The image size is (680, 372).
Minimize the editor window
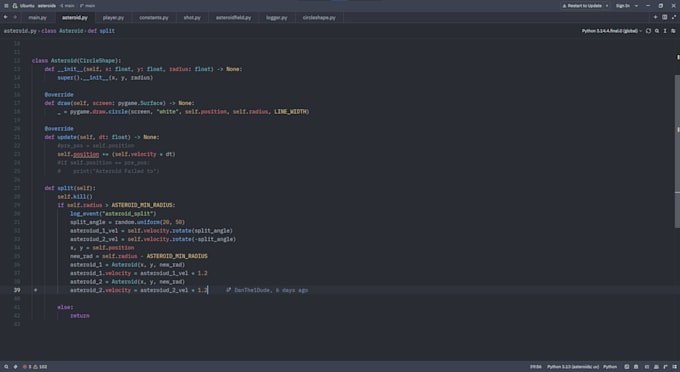pyautogui.click(x=648, y=6)
